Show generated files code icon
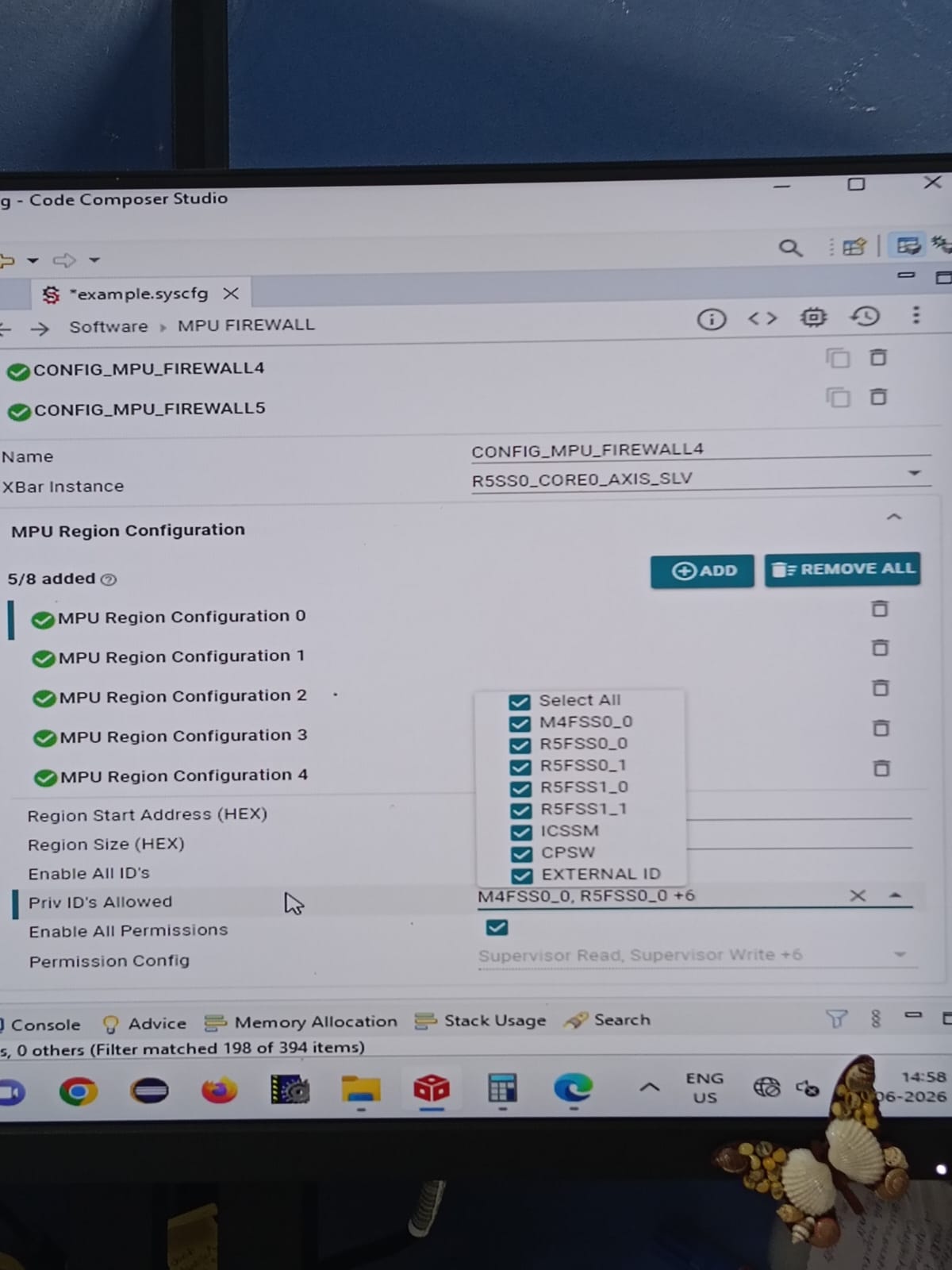952x1270 pixels. (762, 318)
